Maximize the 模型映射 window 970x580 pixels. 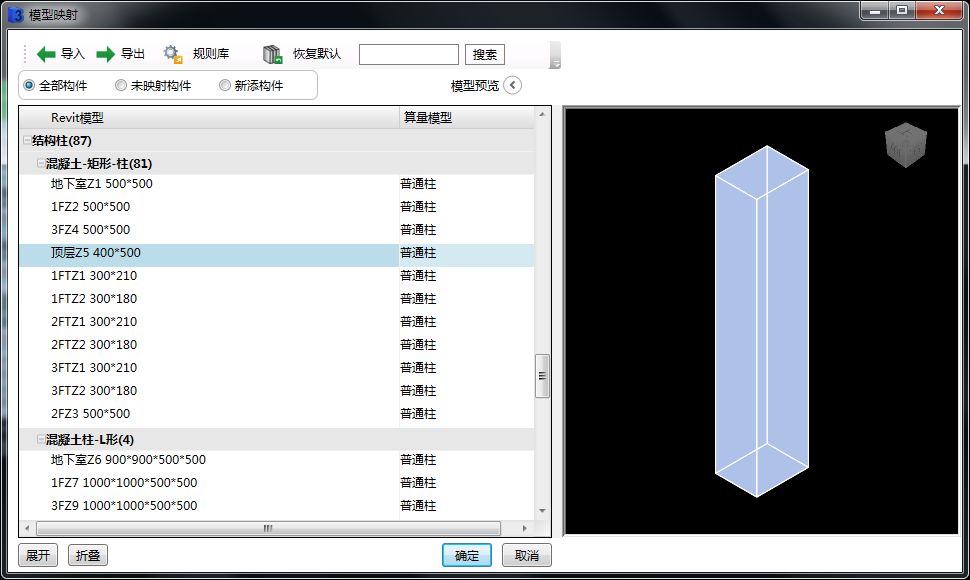point(902,11)
